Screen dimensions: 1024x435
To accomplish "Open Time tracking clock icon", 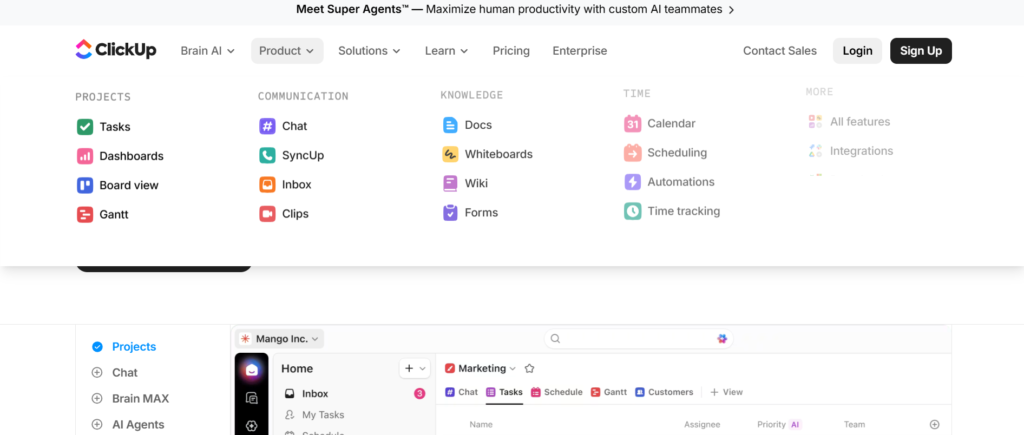I will (x=633, y=211).
